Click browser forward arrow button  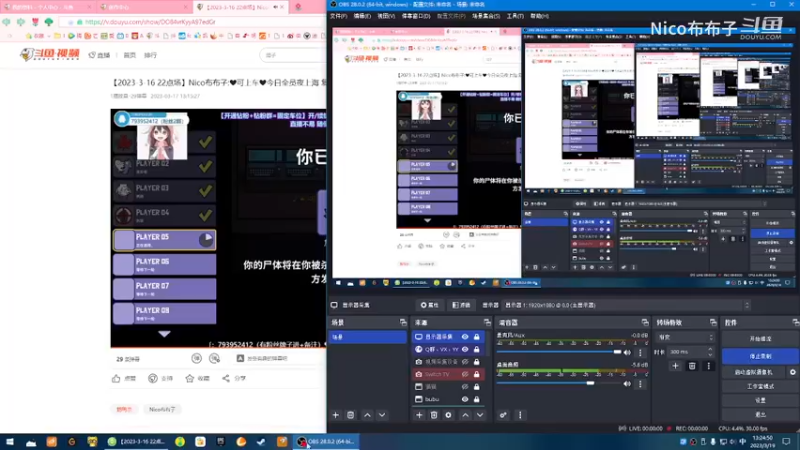20,22
